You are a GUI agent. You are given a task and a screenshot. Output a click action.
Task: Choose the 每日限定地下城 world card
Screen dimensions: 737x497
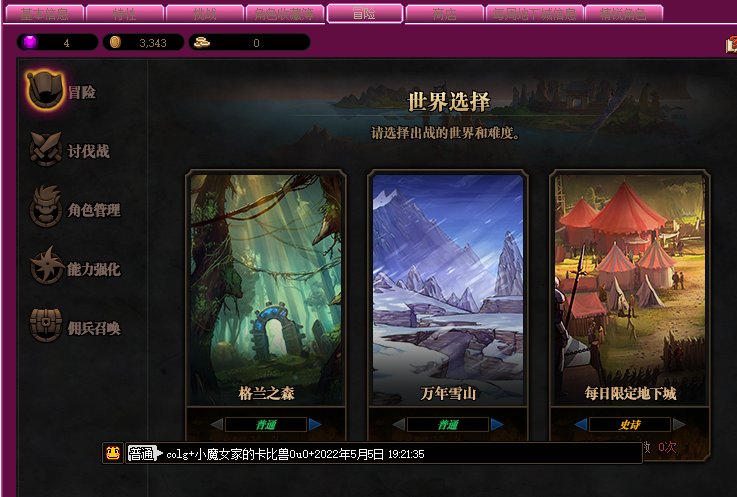630,289
